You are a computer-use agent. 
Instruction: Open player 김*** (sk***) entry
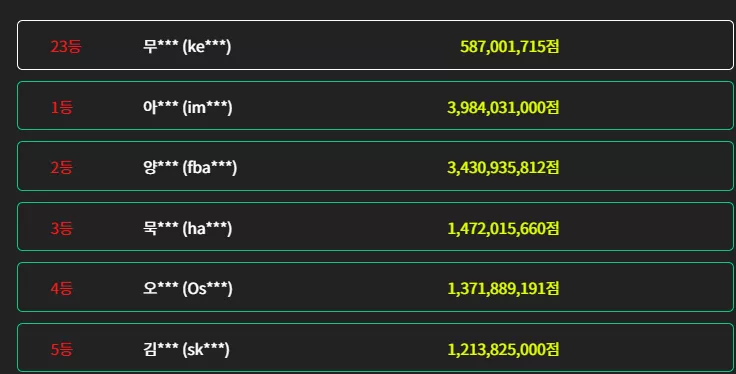coord(186,350)
